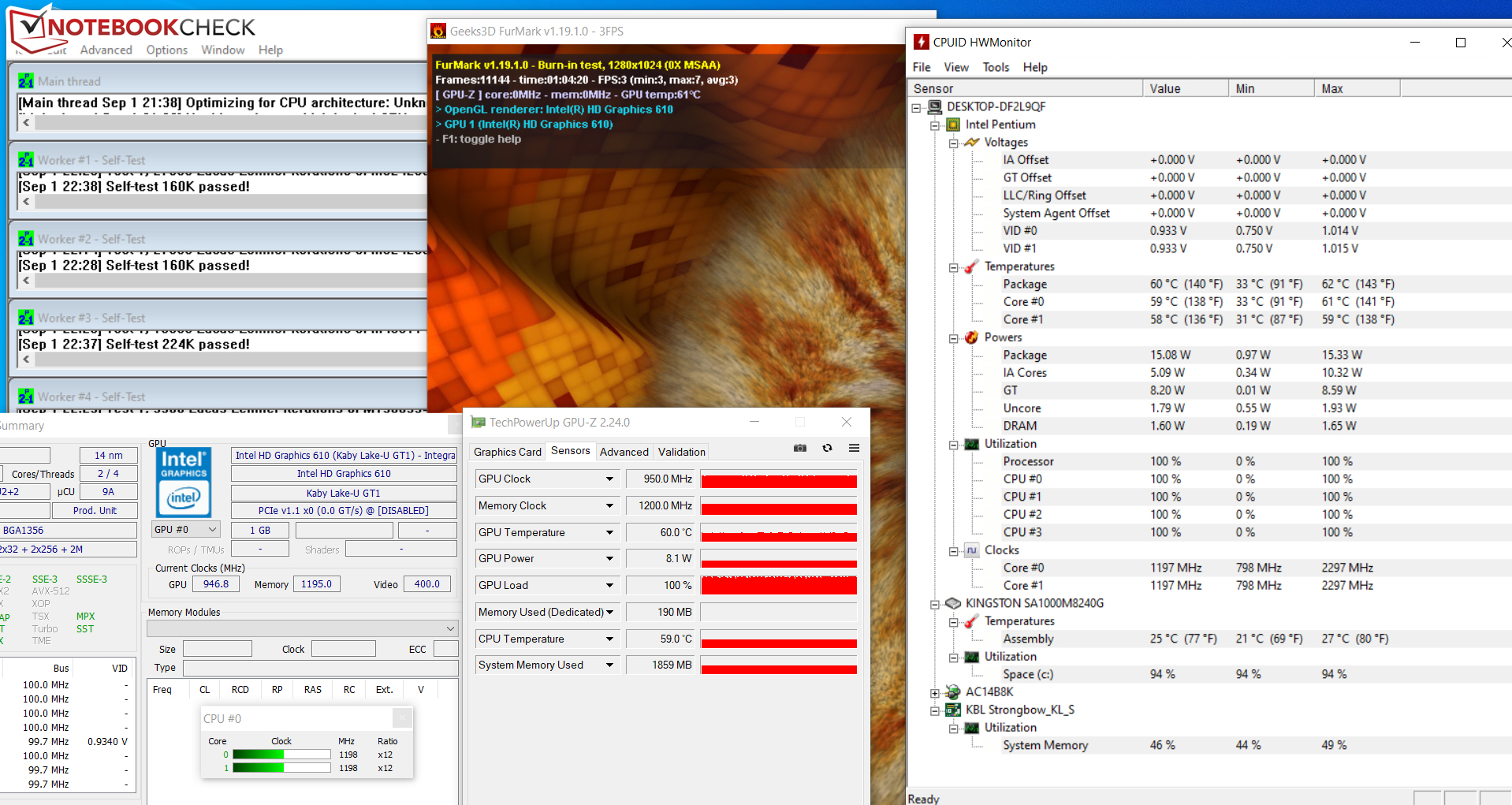Open the Memory Used (Dedicated) dropdown
Screen dimensions: 1512x805
[x=609, y=612]
